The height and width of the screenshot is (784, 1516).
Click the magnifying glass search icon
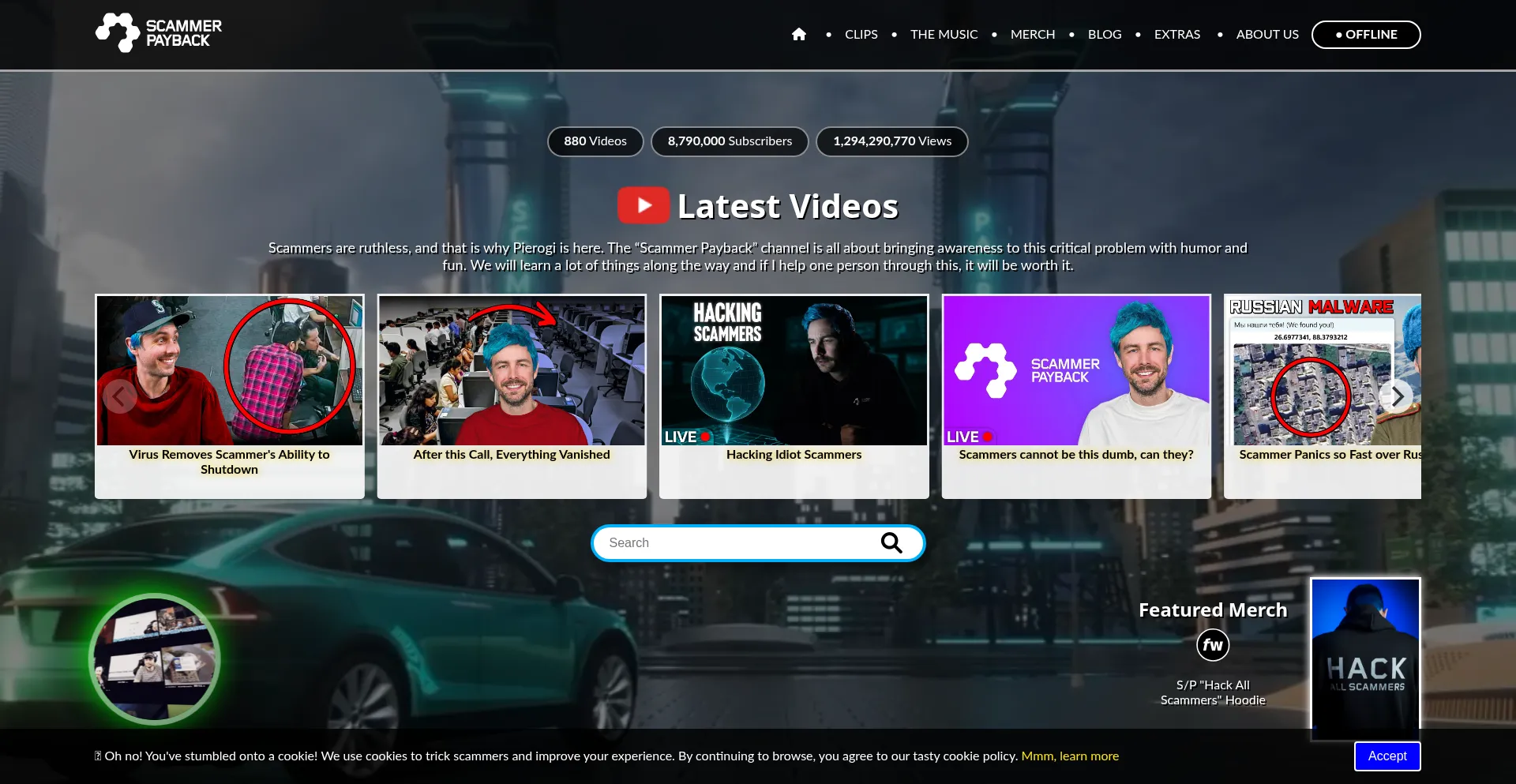(x=891, y=543)
